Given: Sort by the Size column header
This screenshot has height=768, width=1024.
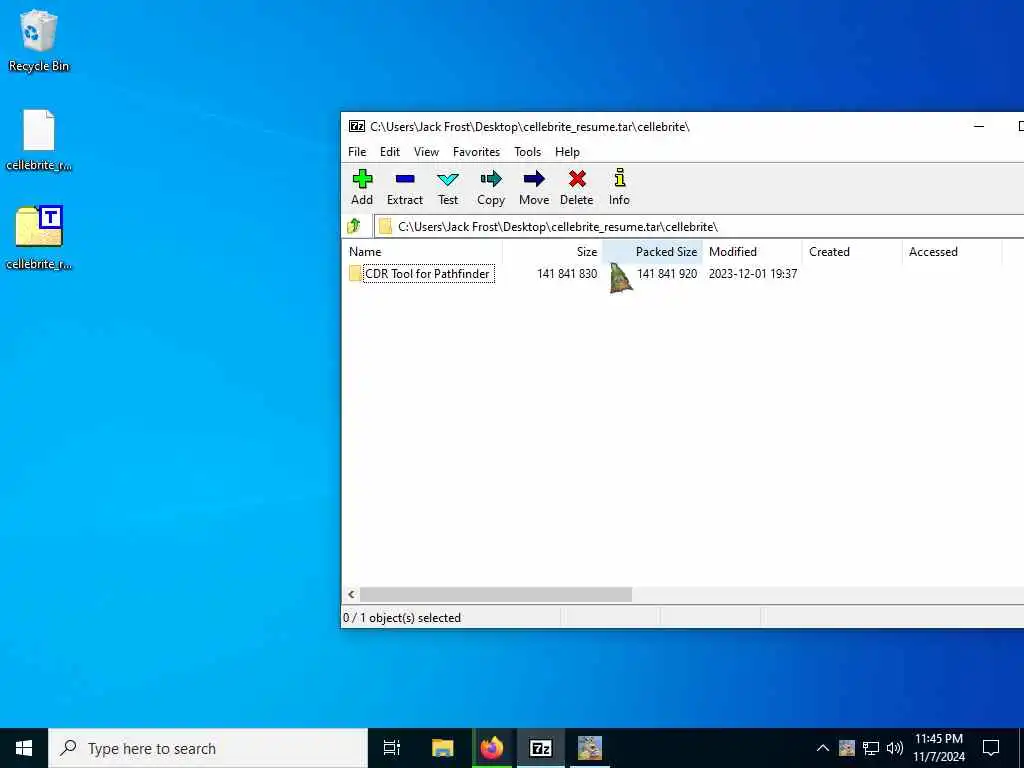Looking at the screenshot, I should pos(552,251).
